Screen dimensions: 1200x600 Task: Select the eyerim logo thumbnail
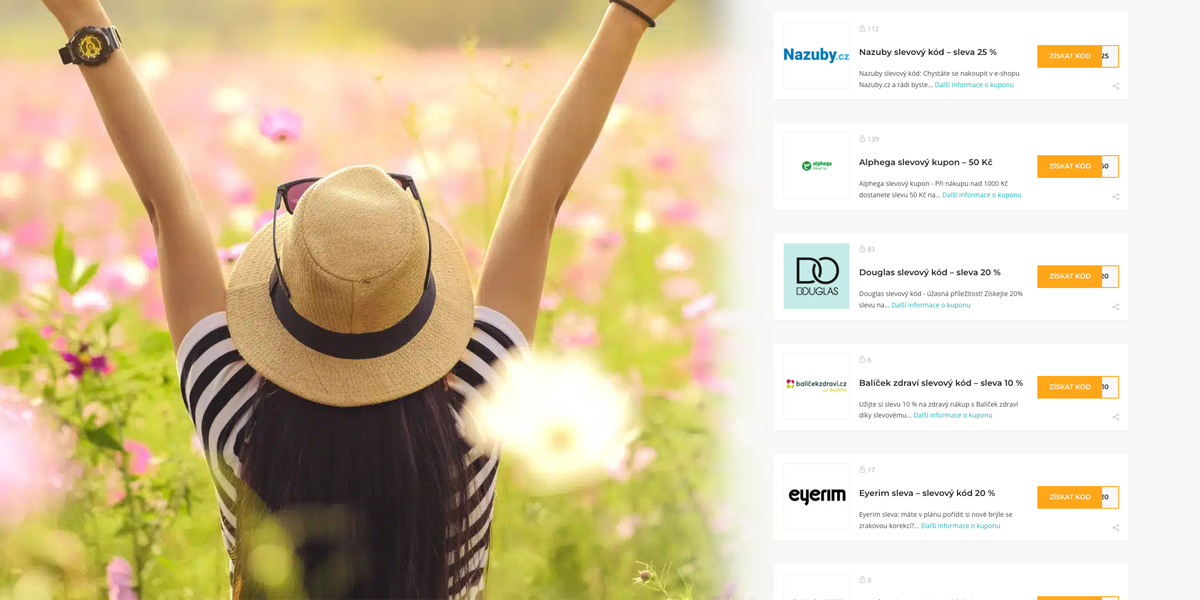(x=816, y=496)
